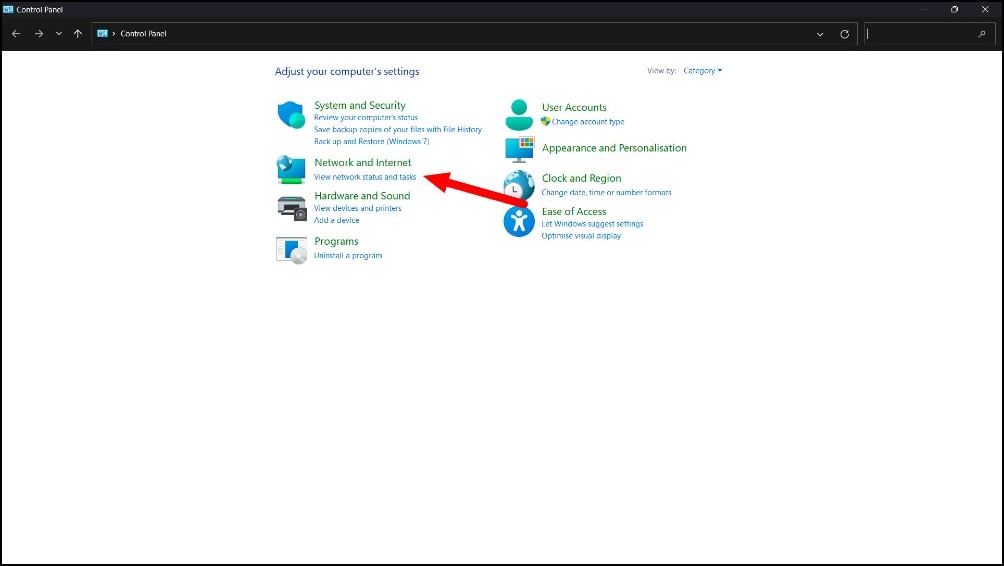Open Programs heading link

point(336,241)
